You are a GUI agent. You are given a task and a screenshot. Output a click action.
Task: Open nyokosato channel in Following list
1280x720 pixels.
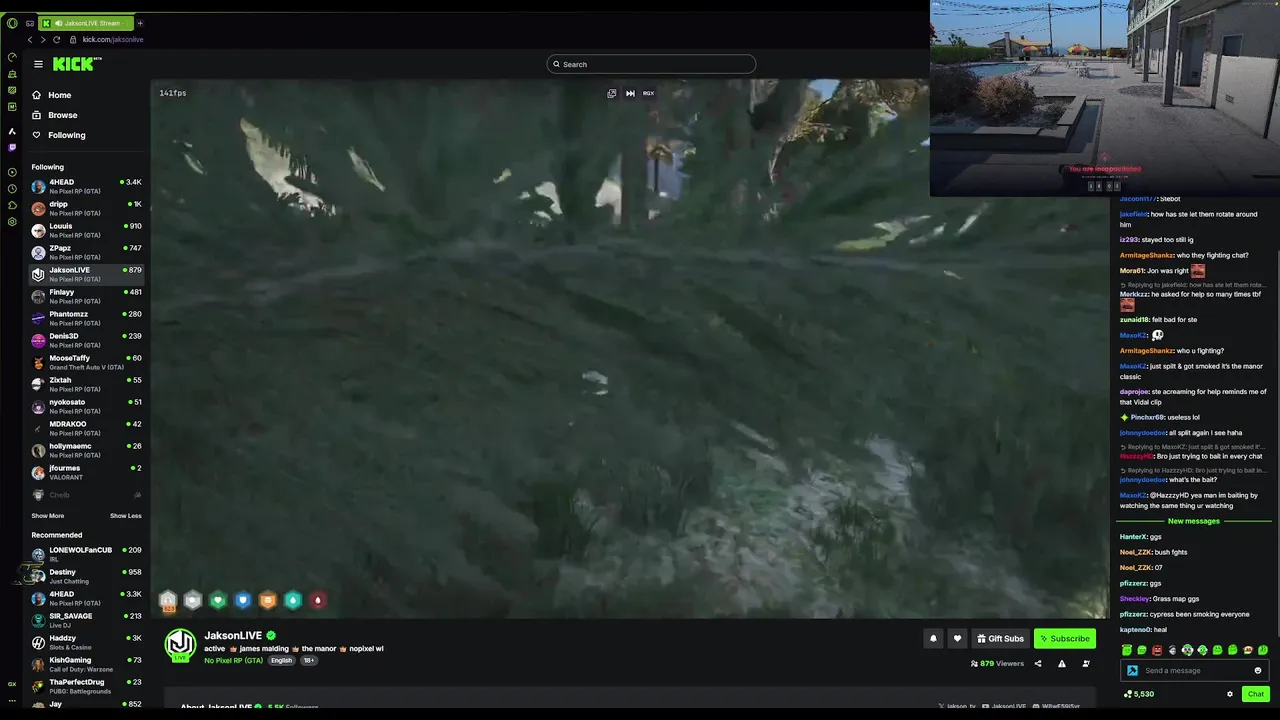(x=86, y=407)
